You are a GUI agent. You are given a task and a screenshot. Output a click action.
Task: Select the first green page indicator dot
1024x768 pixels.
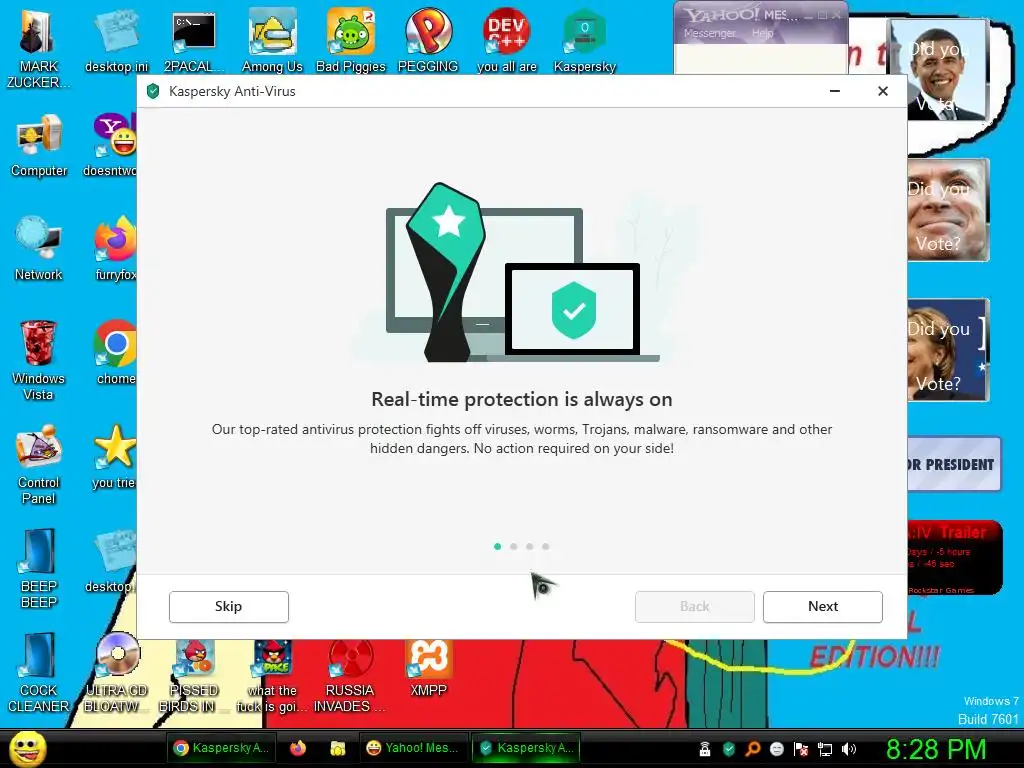point(498,547)
